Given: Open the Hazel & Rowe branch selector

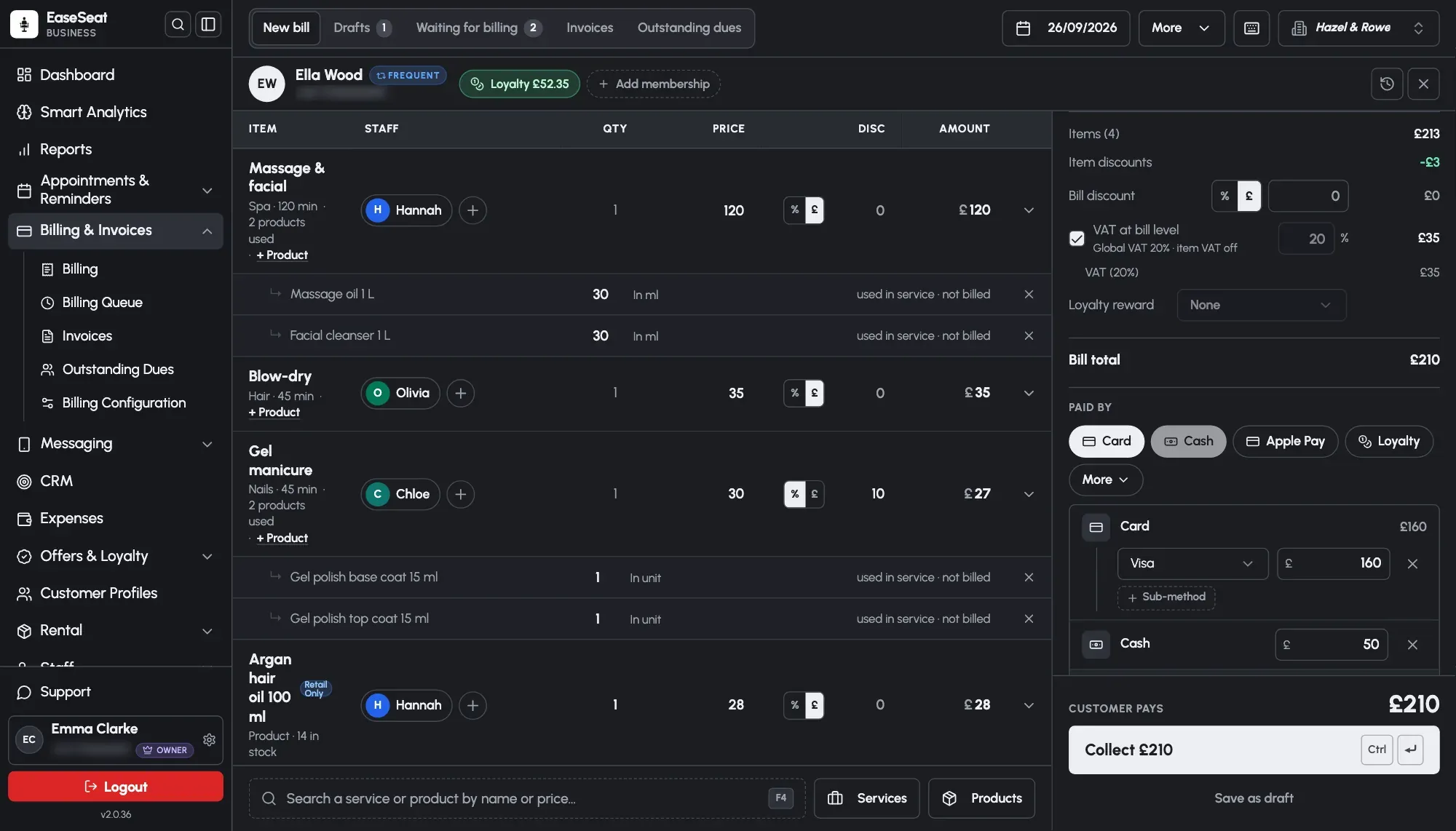Looking at the screenshot, I should (1358, 28).
